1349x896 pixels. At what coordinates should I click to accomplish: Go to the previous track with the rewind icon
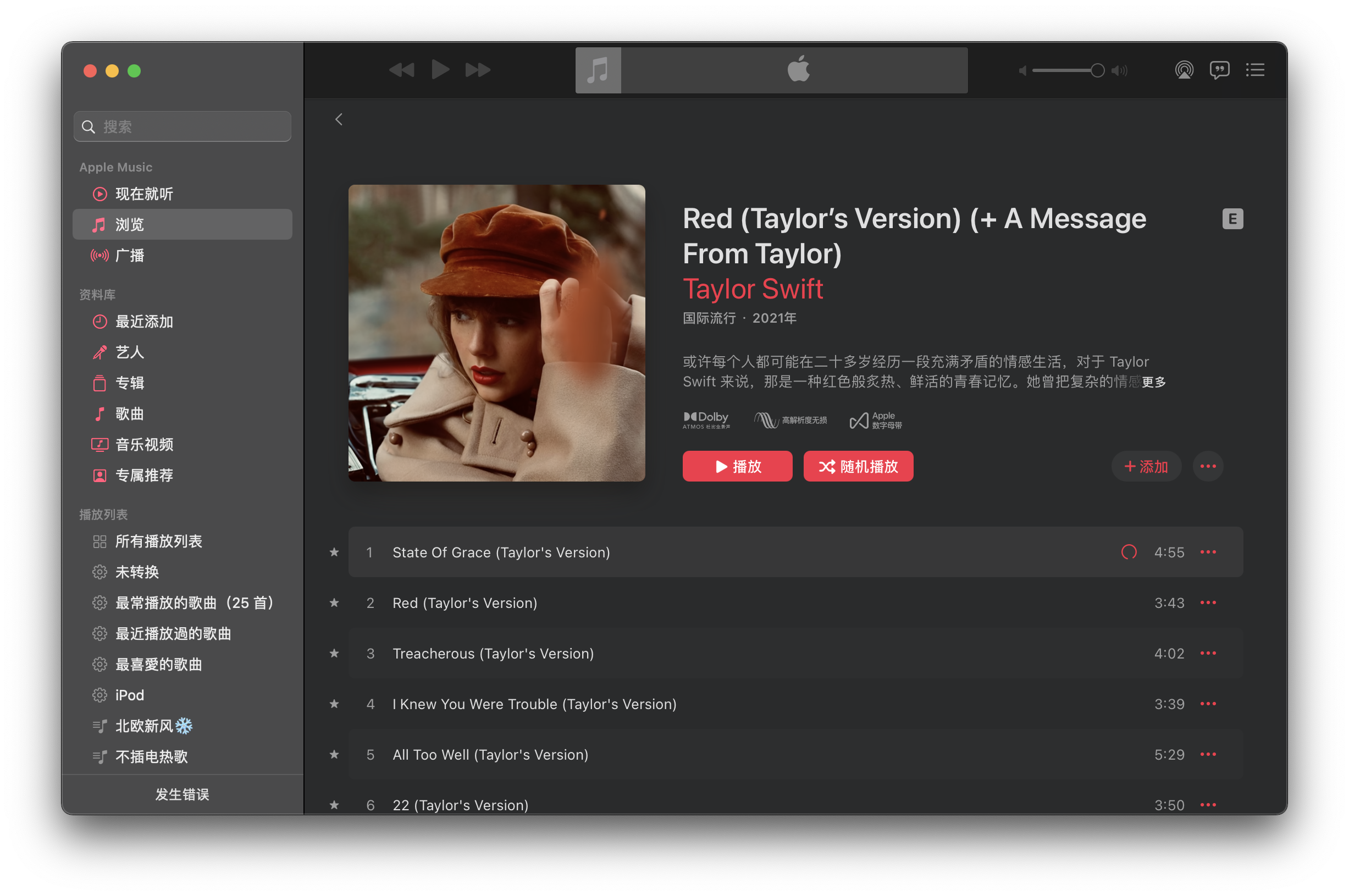point(402,70)
